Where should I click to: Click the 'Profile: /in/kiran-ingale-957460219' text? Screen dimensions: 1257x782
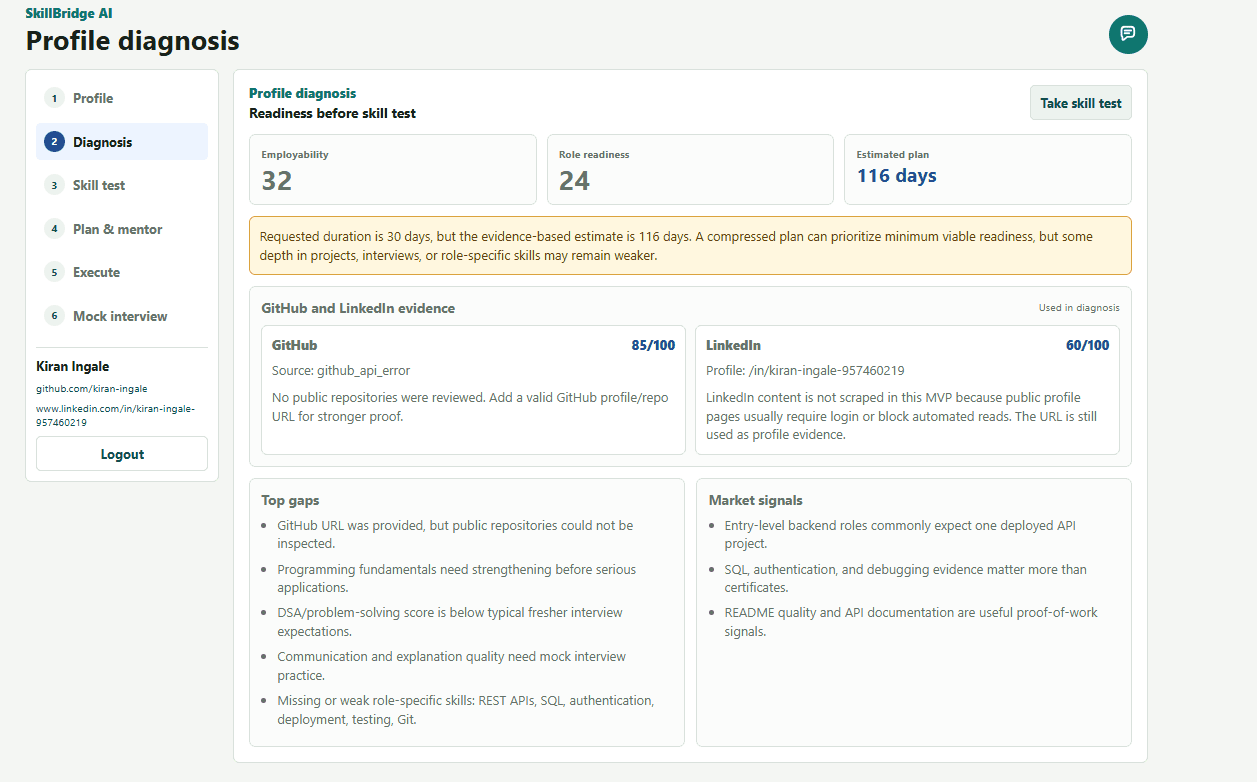[x=805, y=370]
